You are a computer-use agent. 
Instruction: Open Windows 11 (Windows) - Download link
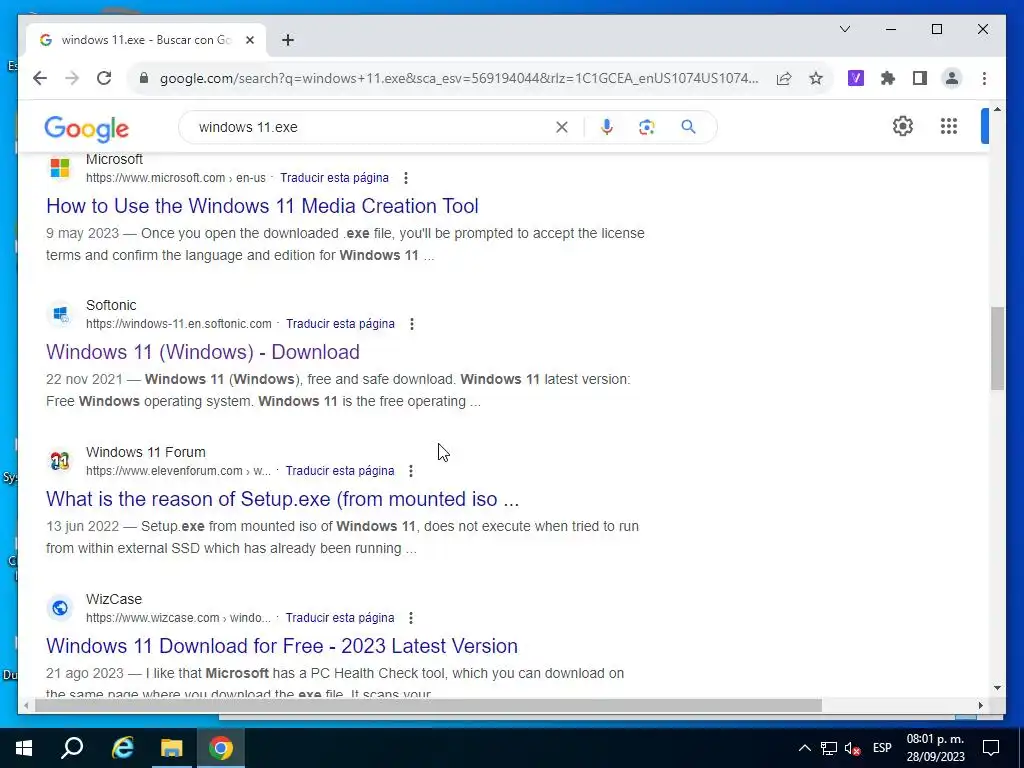tap(202, 352)
